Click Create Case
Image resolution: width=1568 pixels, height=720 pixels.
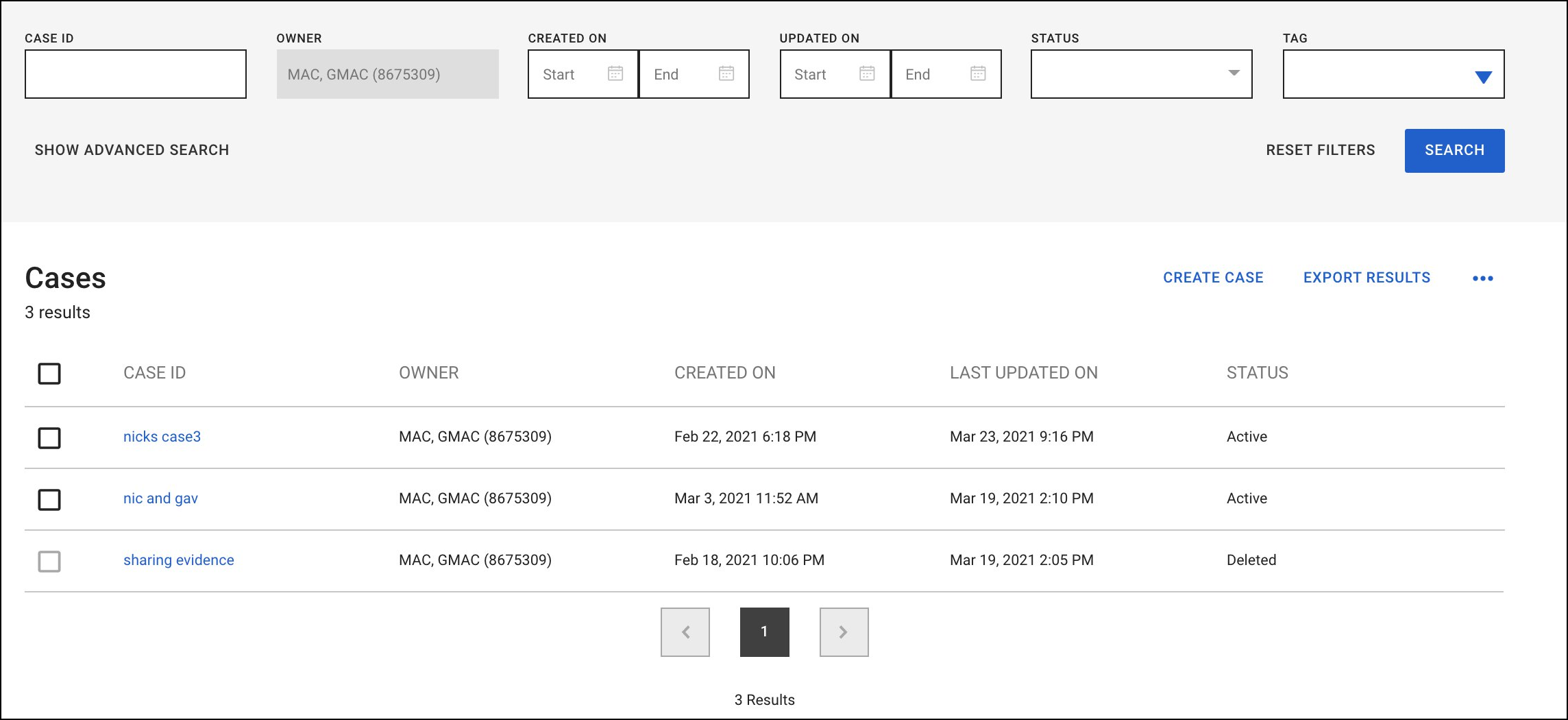(1213, 278)
